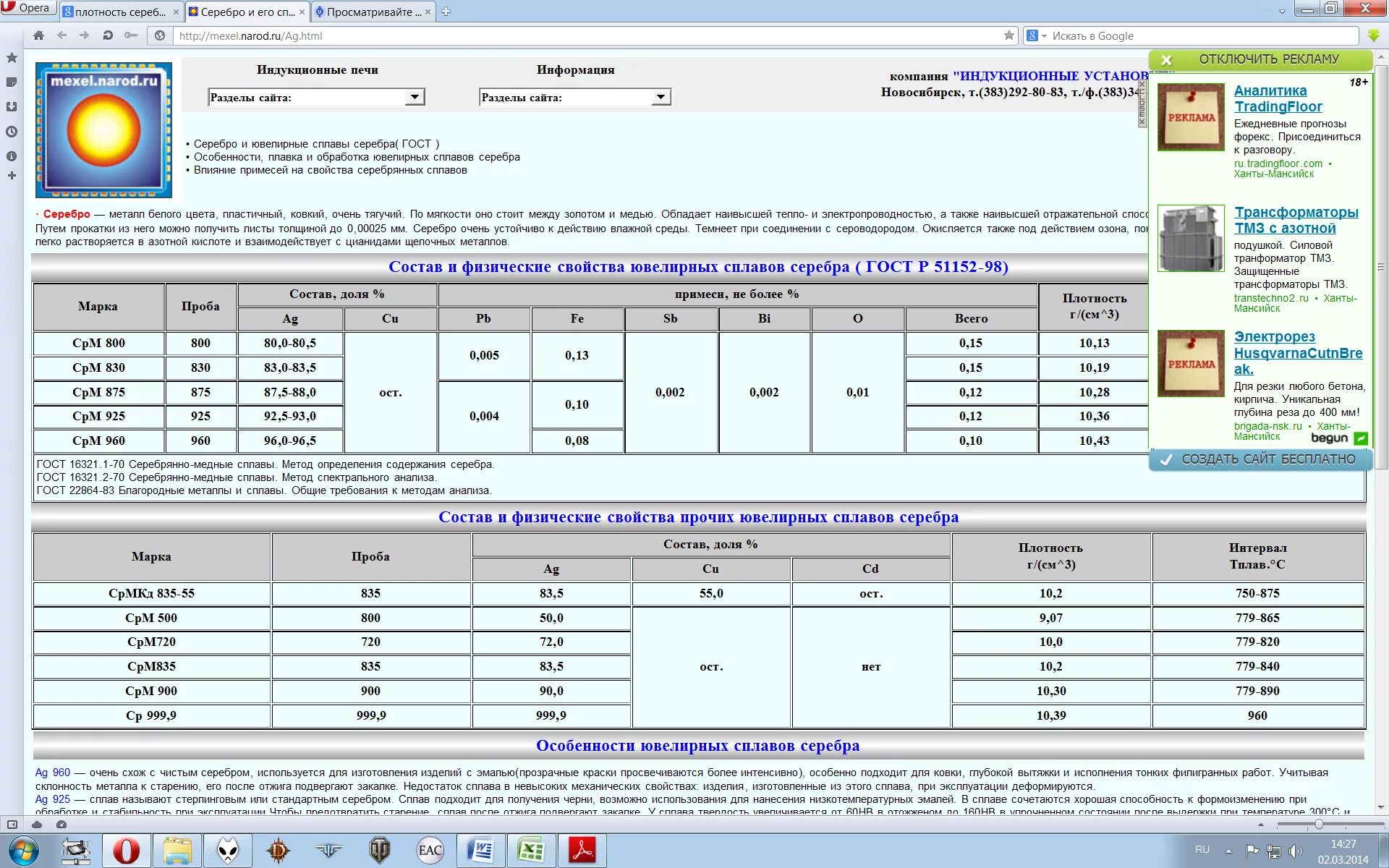This screenshot has width=1389, height=868.
Task: Bookmark this page with the address bar star
Action: 1008,35
